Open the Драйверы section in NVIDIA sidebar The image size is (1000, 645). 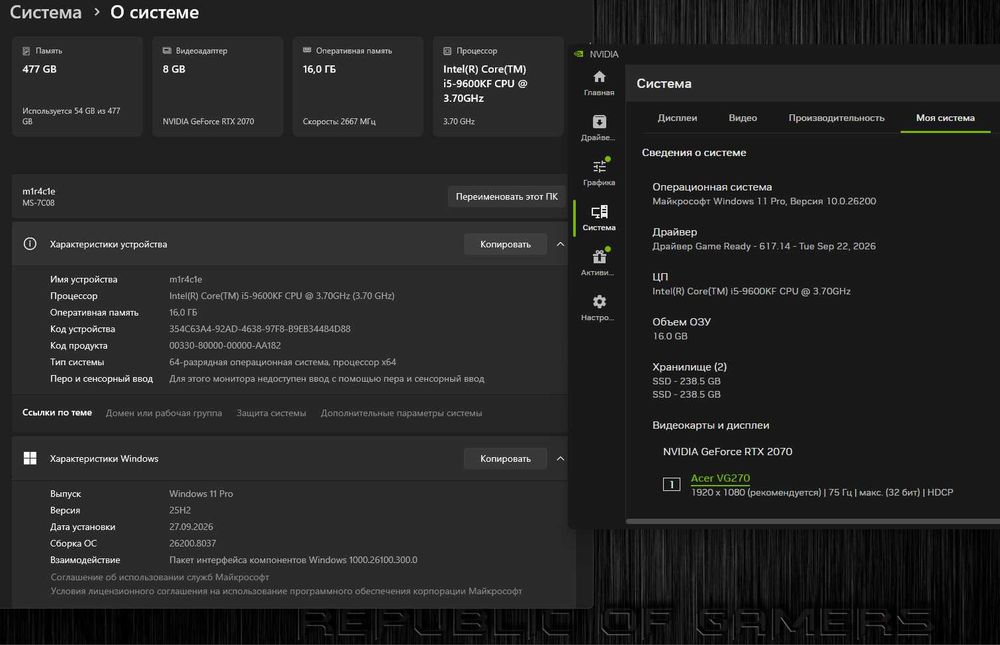point(599,122)
